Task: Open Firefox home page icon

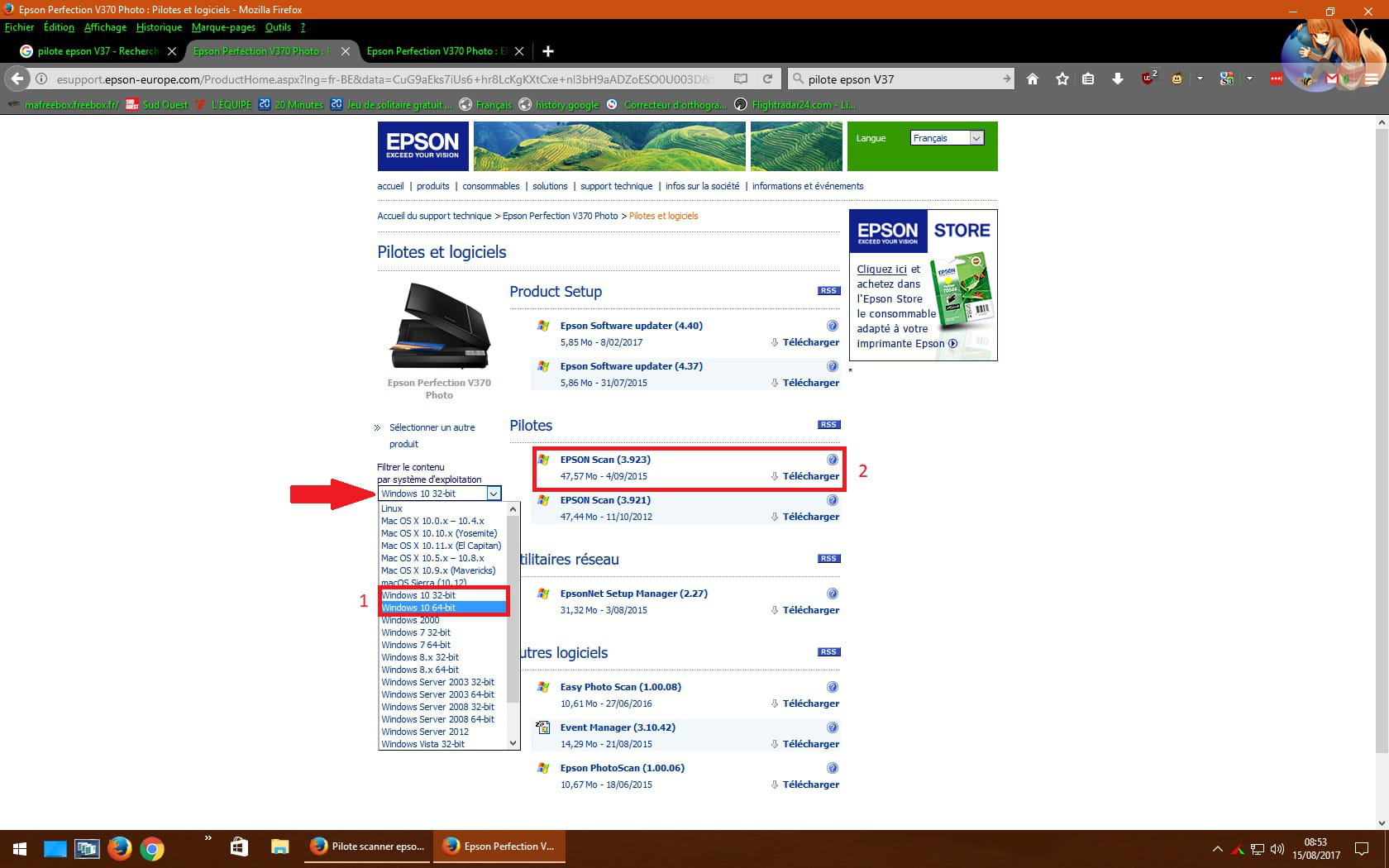Action: click(x=1033, y=79)
